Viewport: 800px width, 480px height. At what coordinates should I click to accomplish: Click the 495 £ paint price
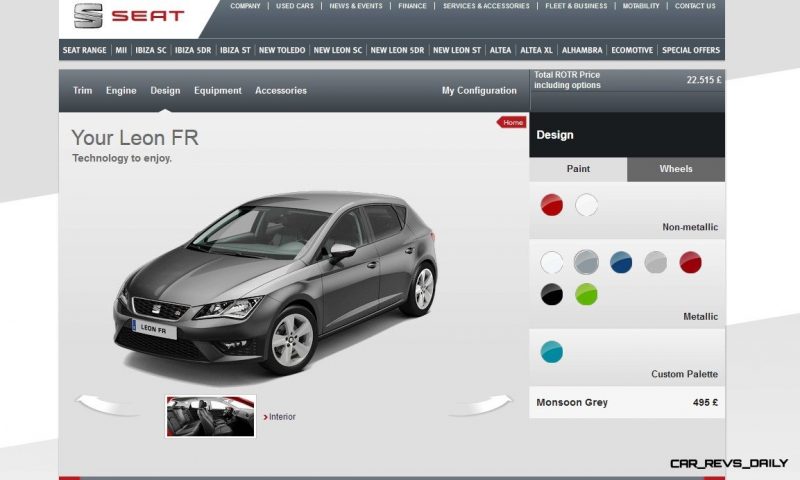705,402
